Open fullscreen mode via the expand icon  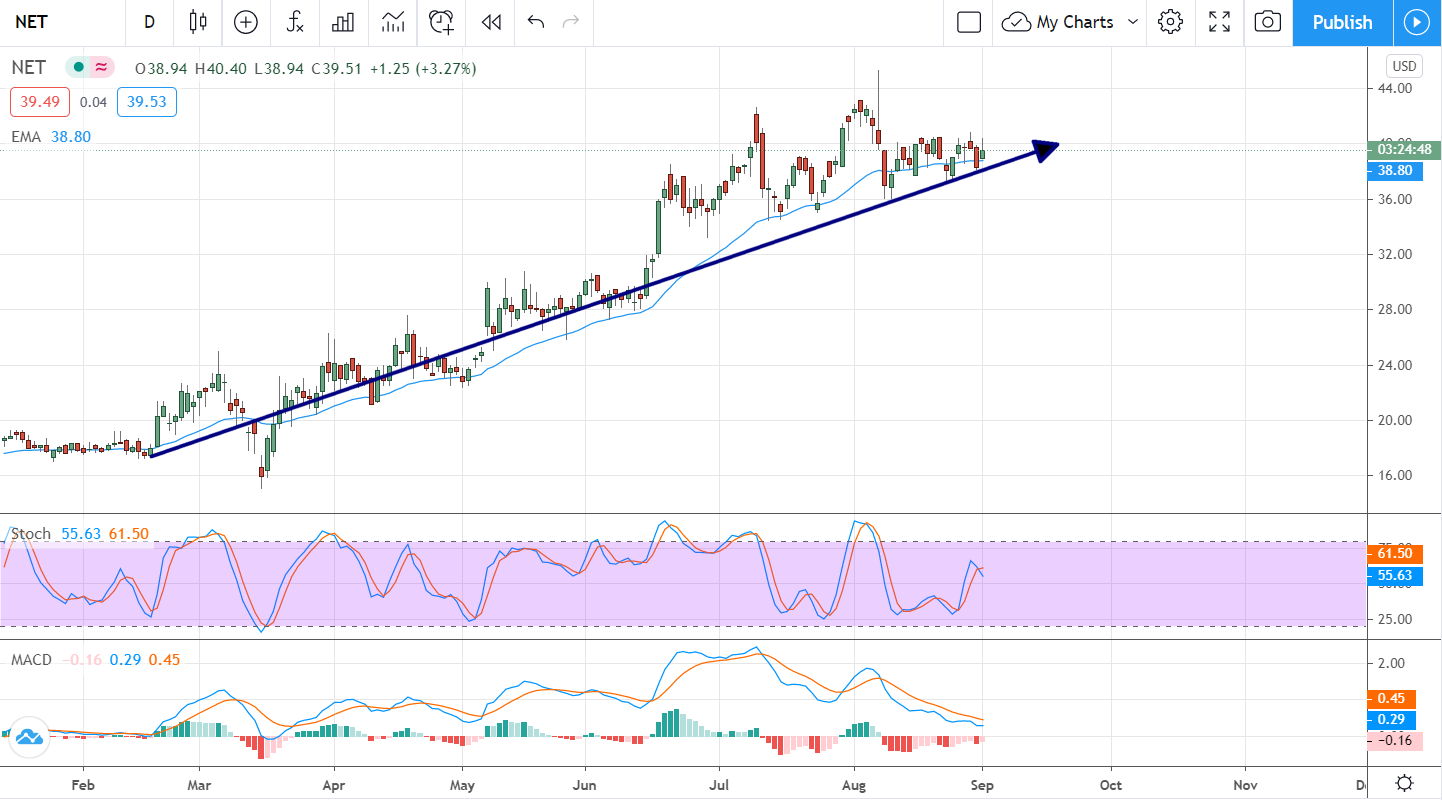point(1219,22)
